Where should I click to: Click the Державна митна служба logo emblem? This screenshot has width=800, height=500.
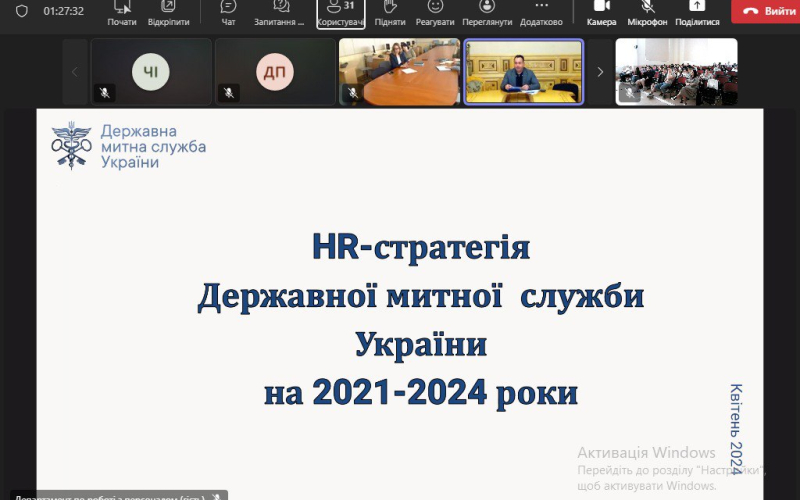click(x=71, y=145)
